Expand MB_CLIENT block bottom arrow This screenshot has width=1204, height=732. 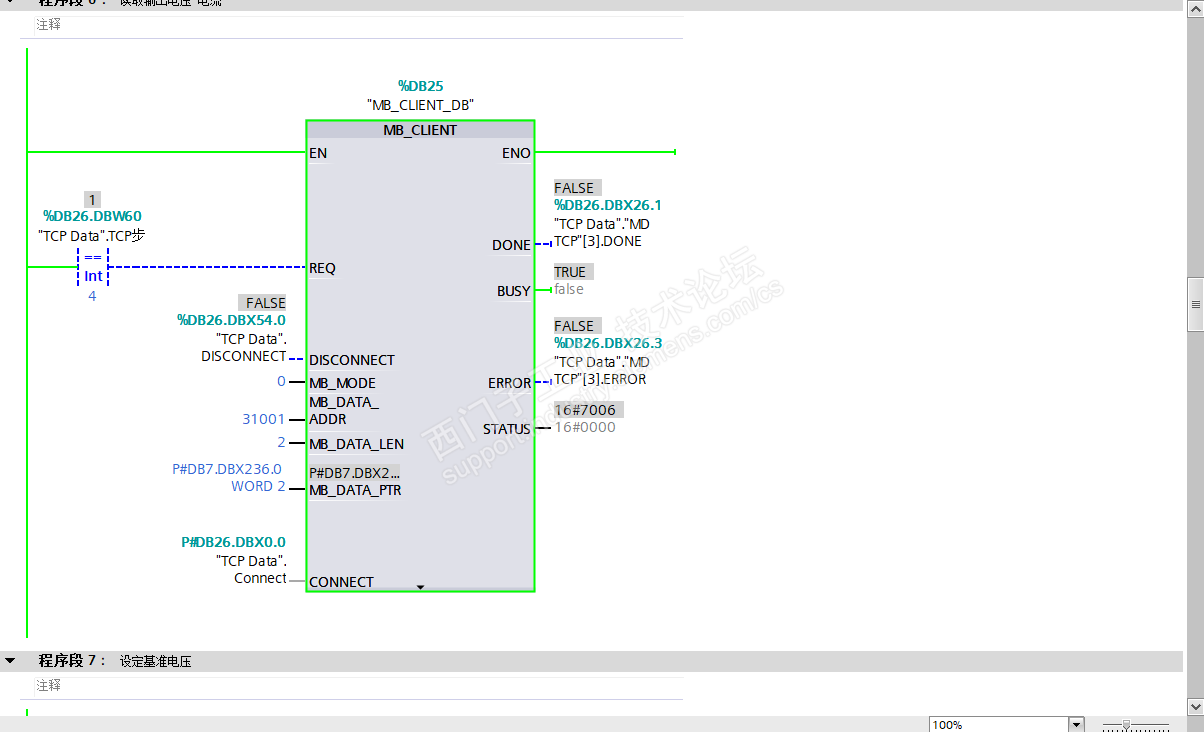[420, 587]
